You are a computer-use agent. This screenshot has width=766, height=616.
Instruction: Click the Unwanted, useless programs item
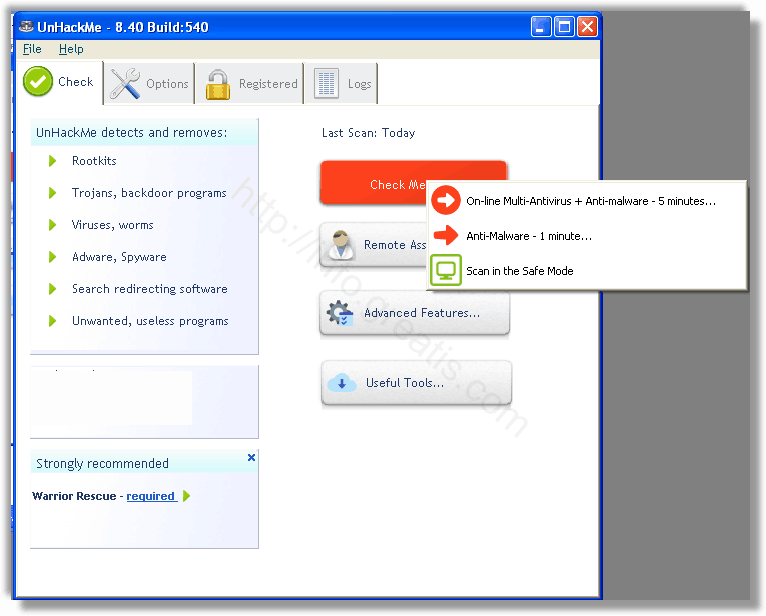(x=150, y=321)
